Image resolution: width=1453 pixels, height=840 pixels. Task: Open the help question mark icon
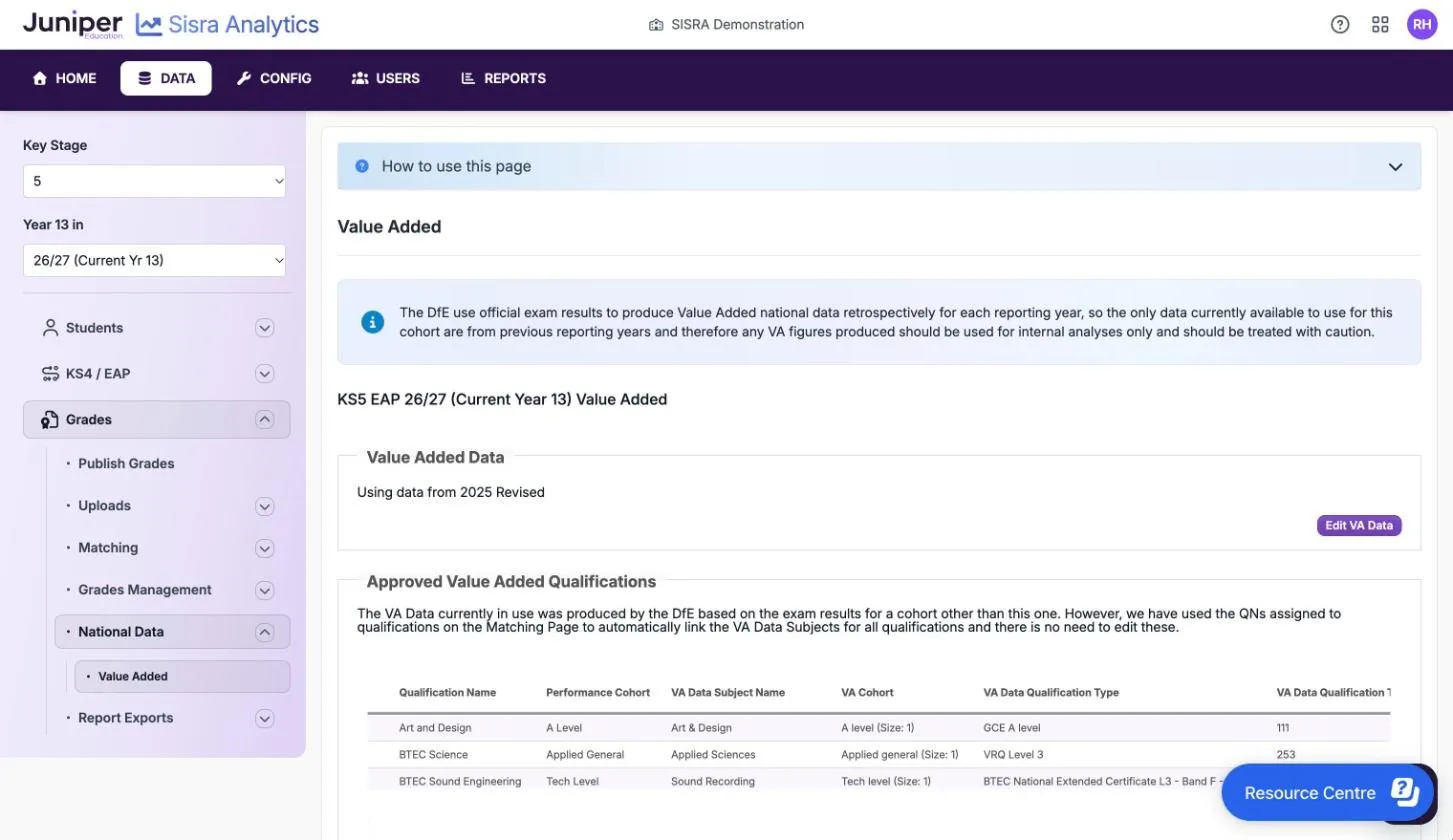(x=1340, y=25)
